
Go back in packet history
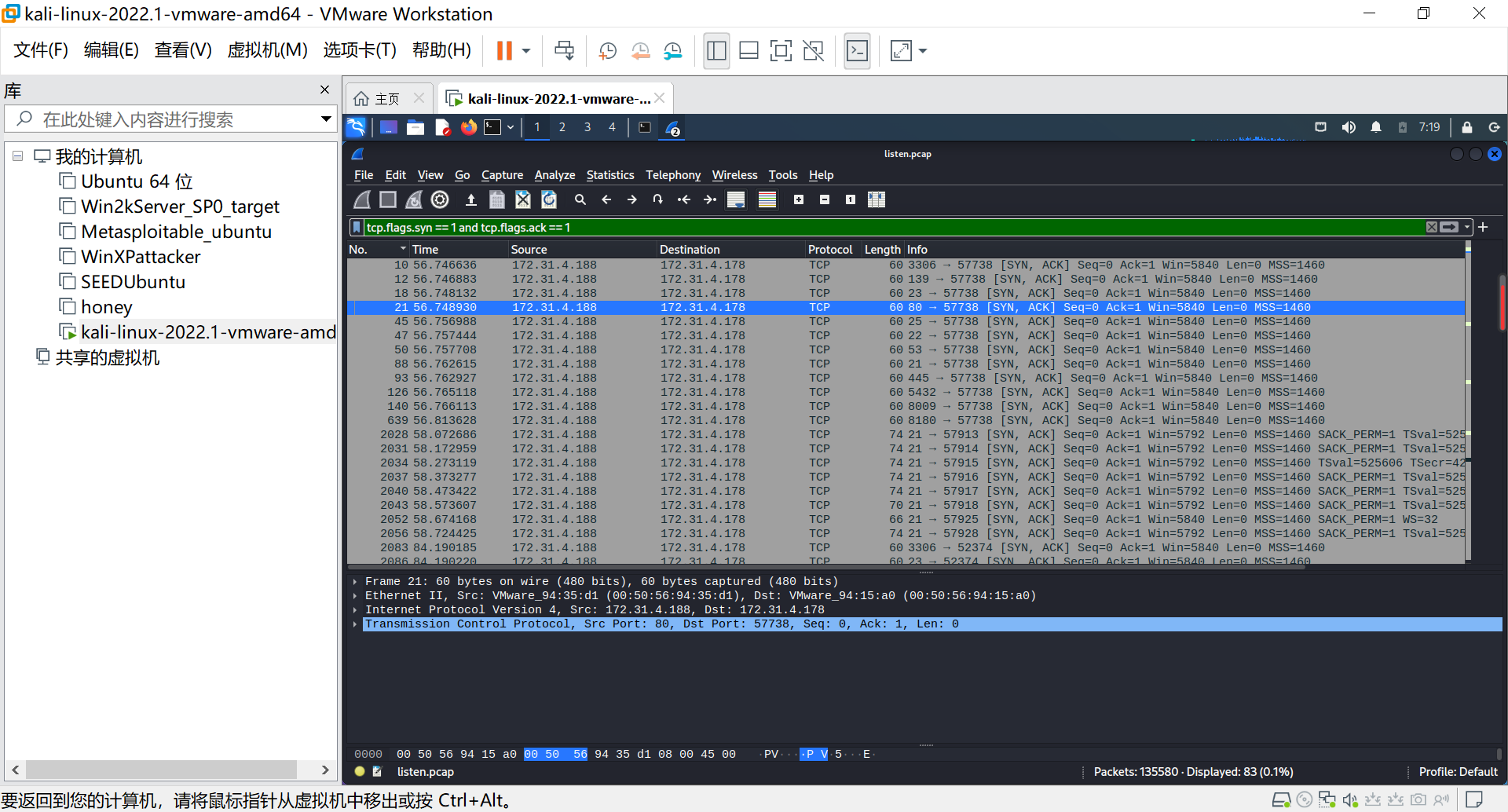(606, 200)
